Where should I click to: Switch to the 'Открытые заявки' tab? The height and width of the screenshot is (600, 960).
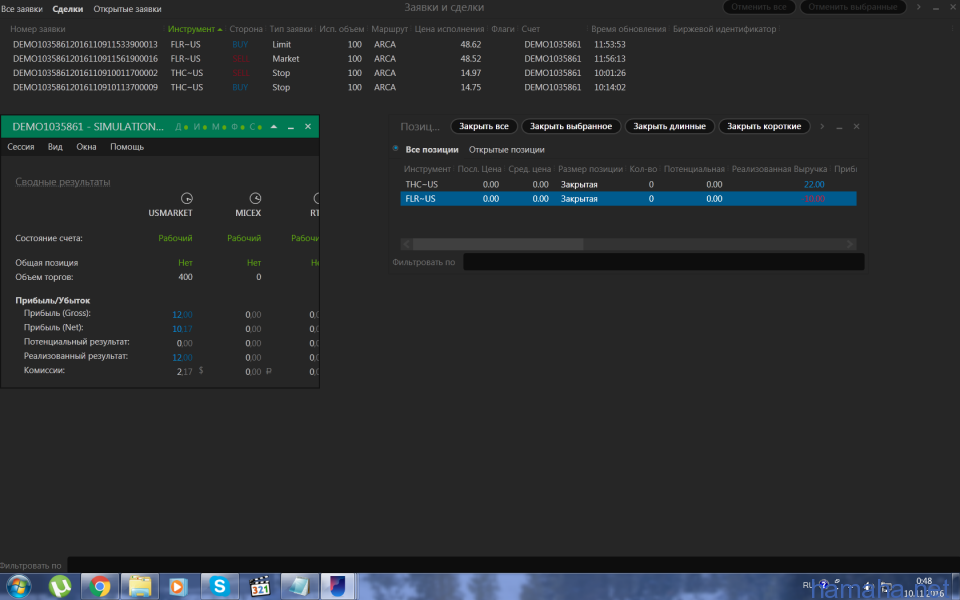[127, 8]
